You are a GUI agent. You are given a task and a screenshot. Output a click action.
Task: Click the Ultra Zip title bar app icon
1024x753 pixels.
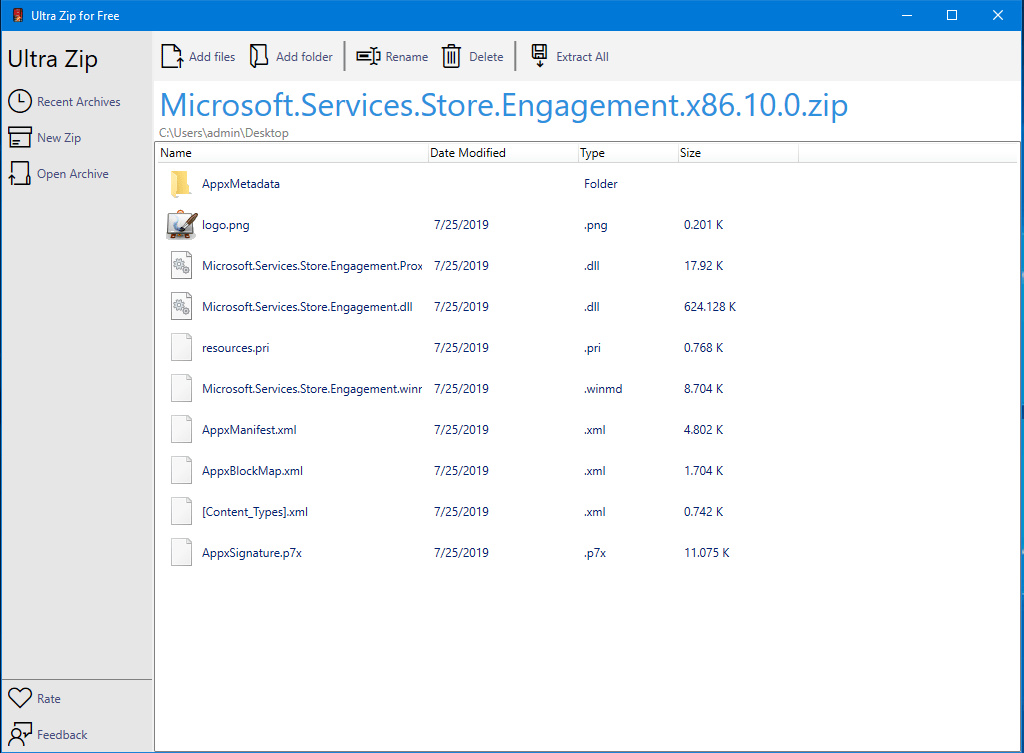coord(18,15)
